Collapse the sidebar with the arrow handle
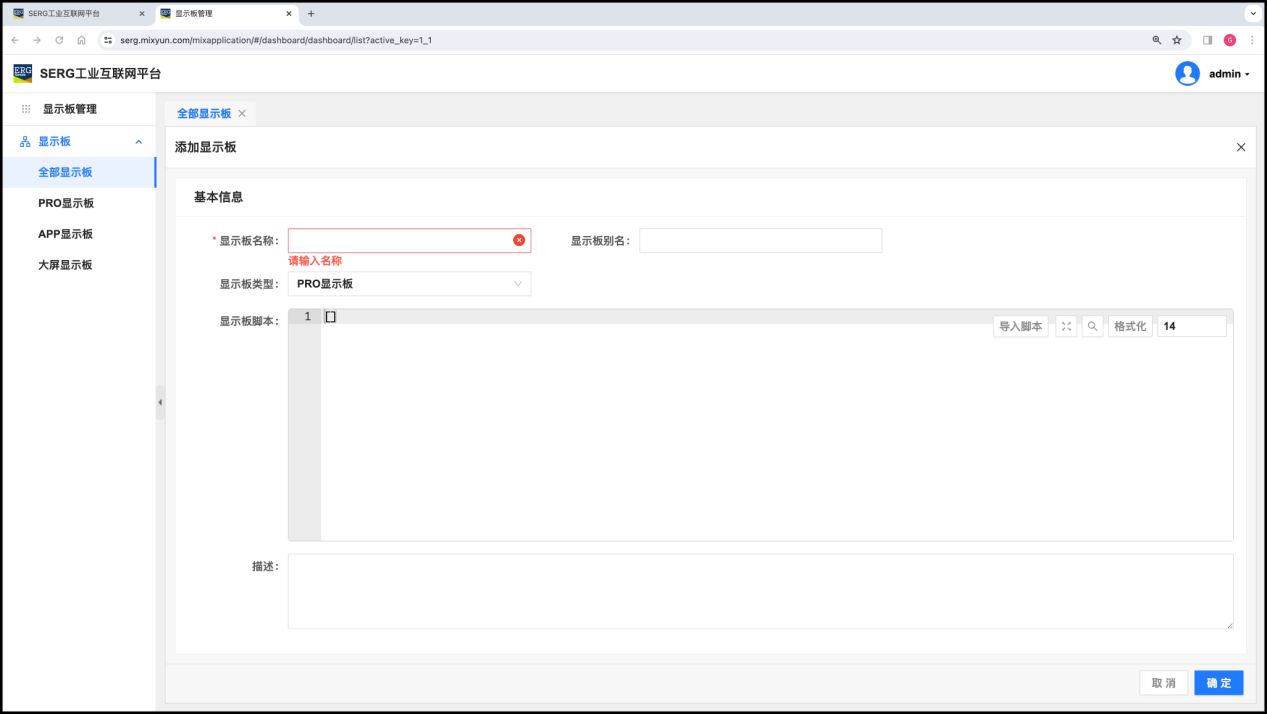 (x=160, y=402)
